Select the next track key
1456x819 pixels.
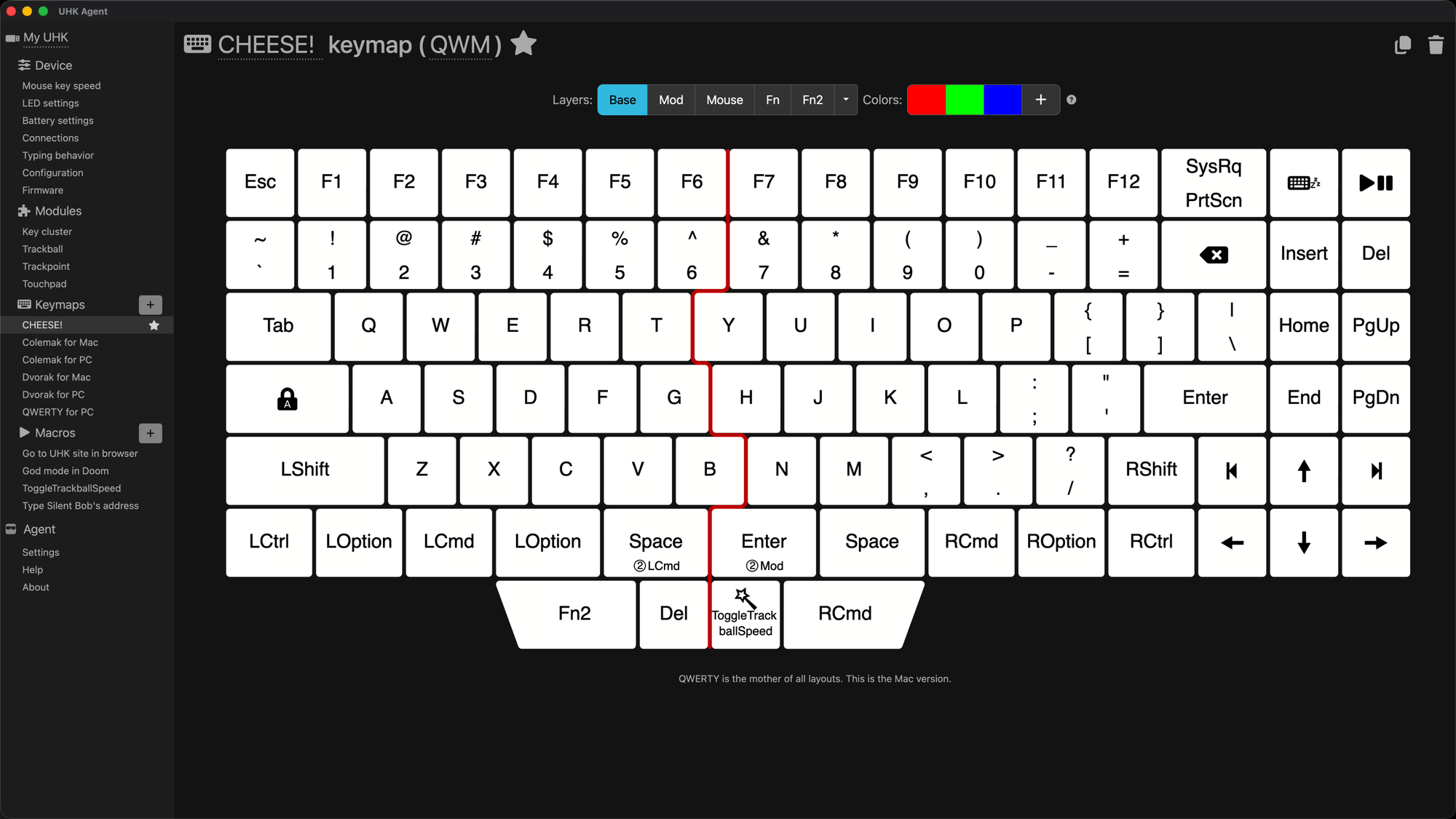(x=1376, y=470)
